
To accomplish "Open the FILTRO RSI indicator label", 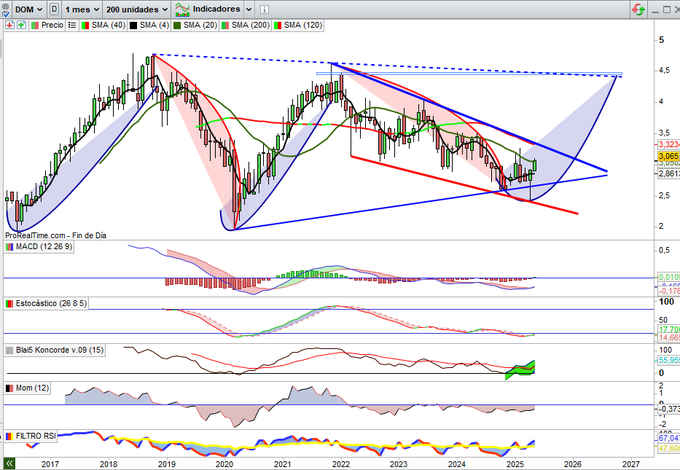I will coord(36,436).
